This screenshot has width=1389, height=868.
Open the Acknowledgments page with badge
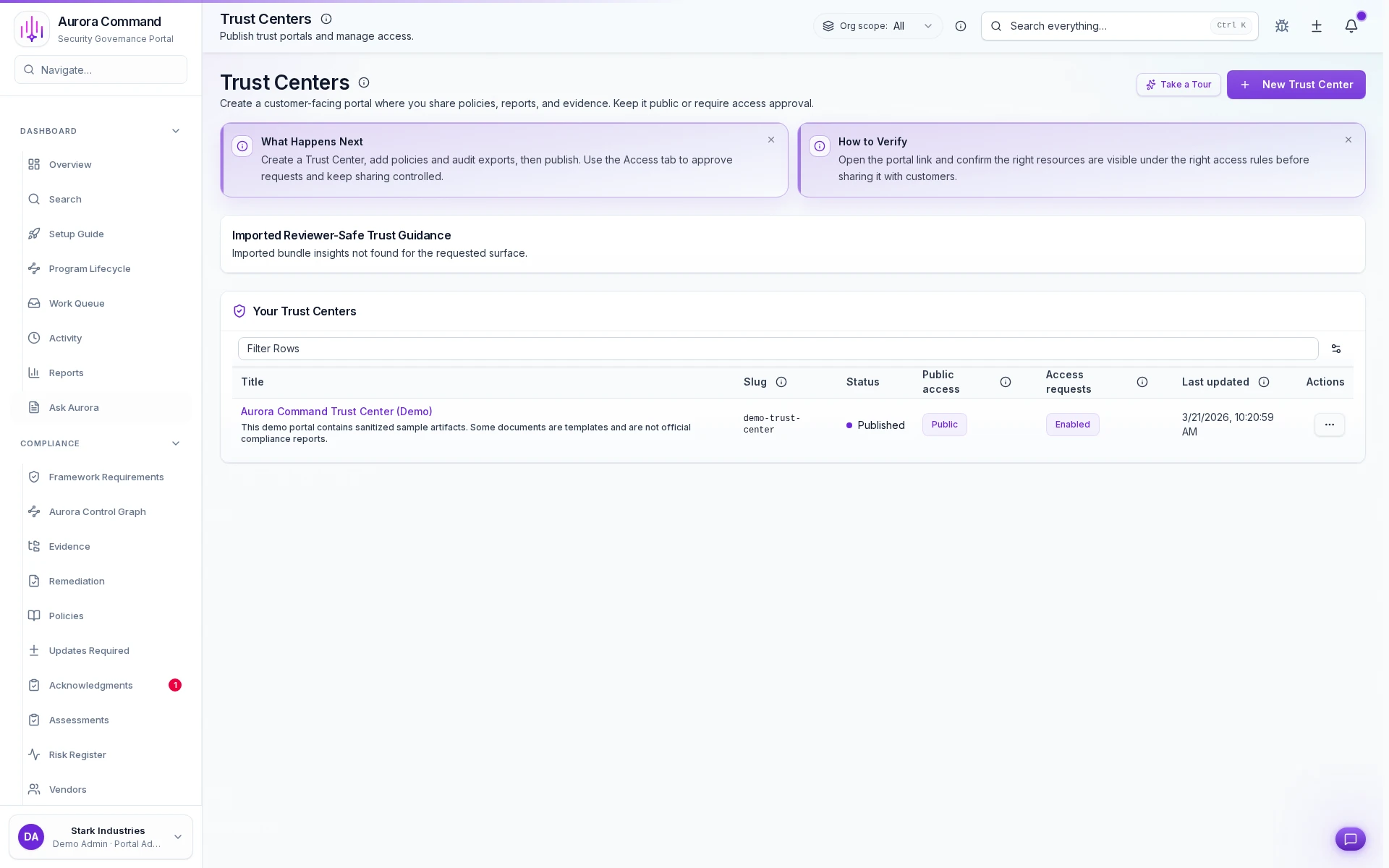[90, 685]
